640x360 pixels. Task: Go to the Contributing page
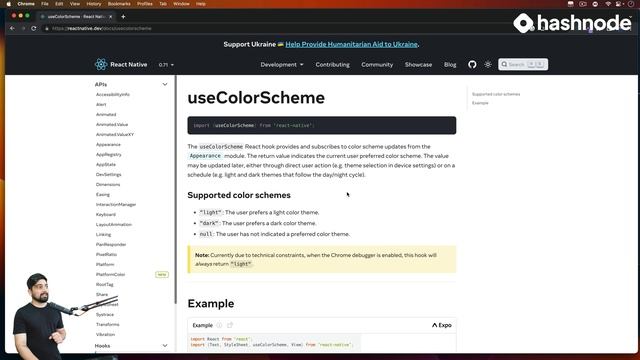[x=333, y=64]
